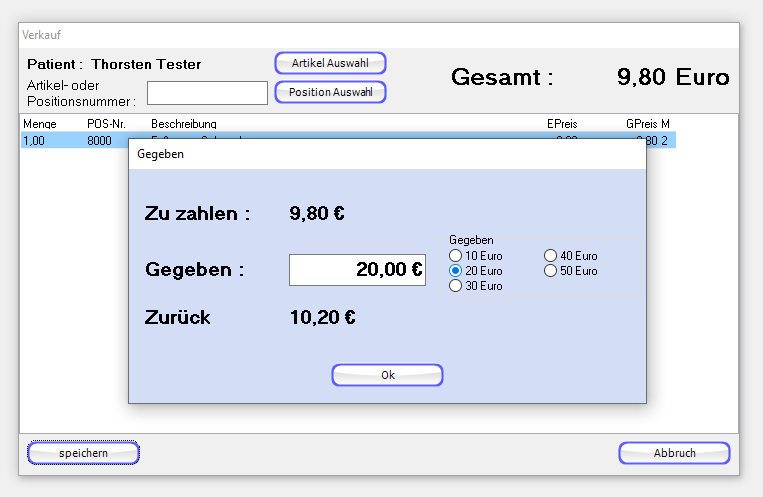Image resolution: width=763 pixels, height=497 pixels.
Task: Set given amount to 50 Euro
Action: pos(550,271)
